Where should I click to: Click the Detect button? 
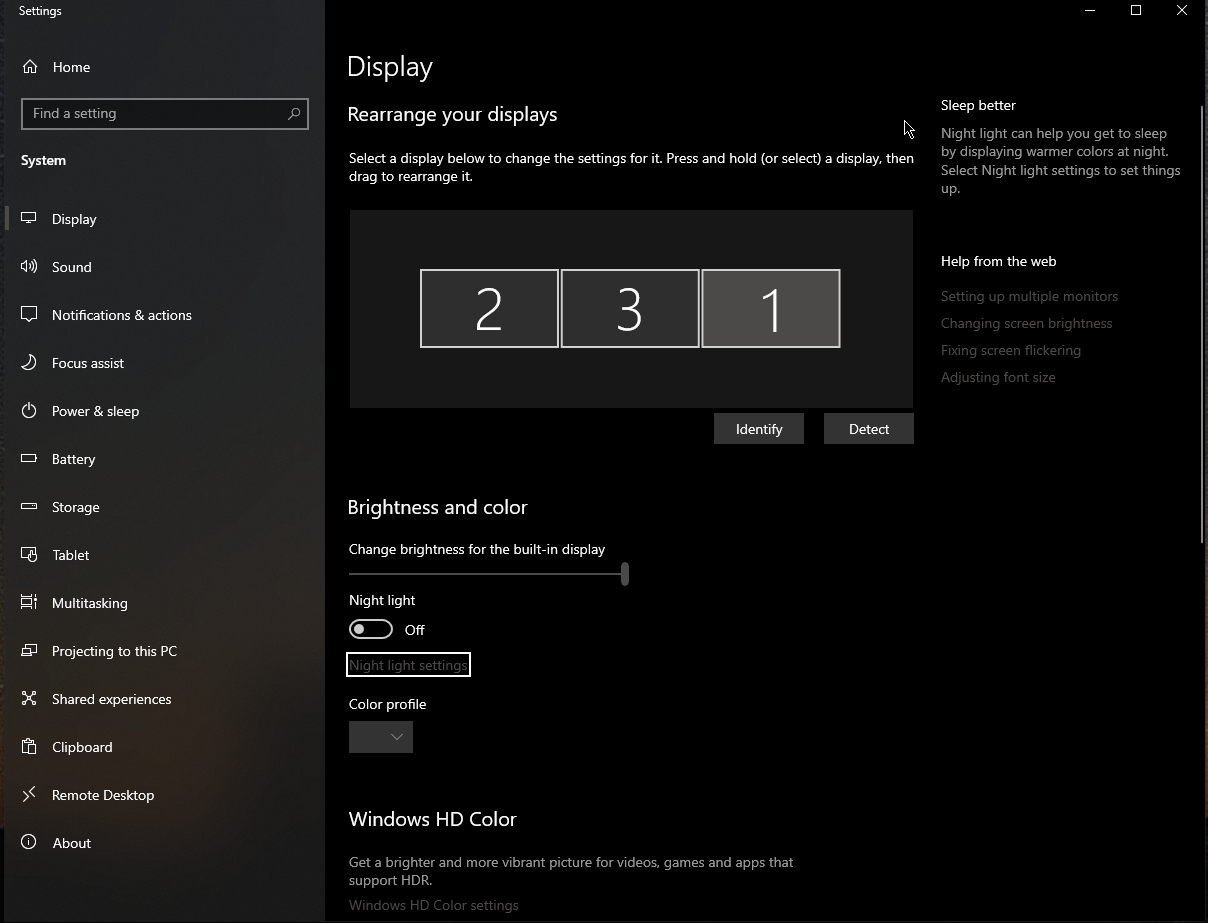[x=869, y=429]
